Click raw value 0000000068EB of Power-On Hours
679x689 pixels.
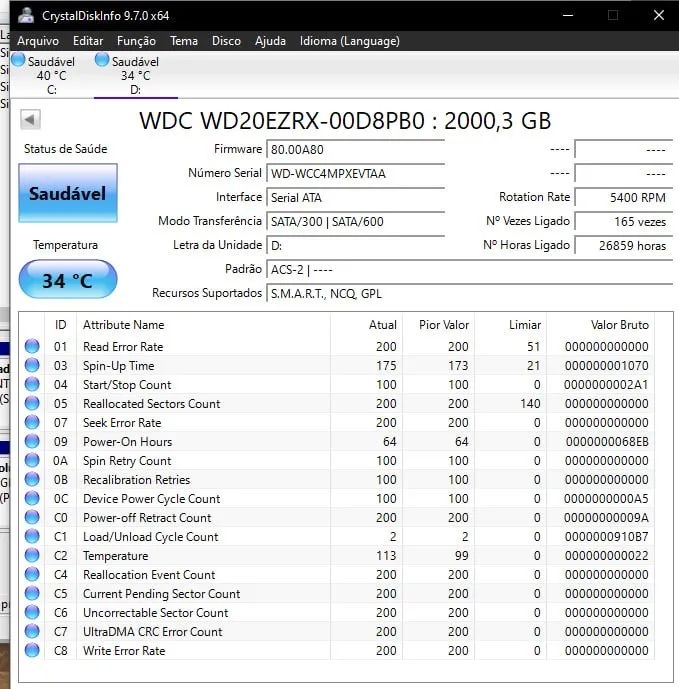pos(607,442)
